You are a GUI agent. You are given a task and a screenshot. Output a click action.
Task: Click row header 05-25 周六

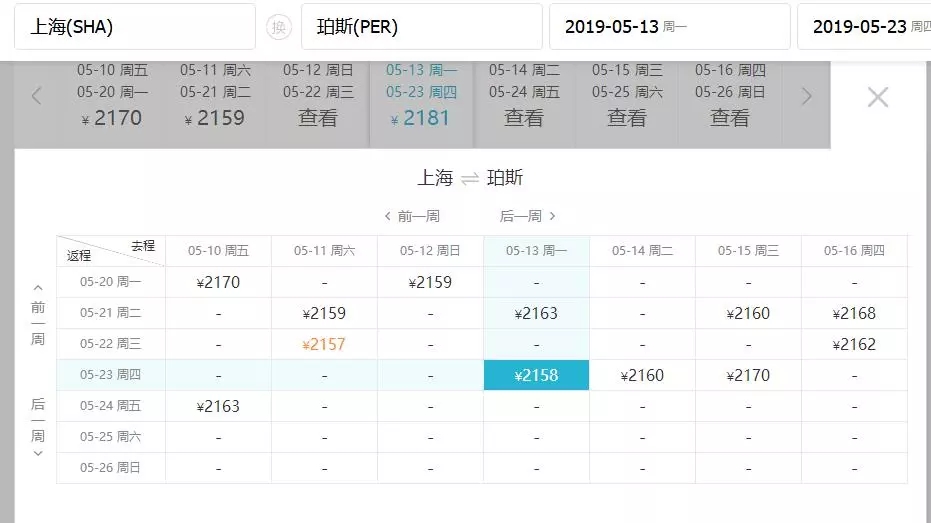[111, 437]
